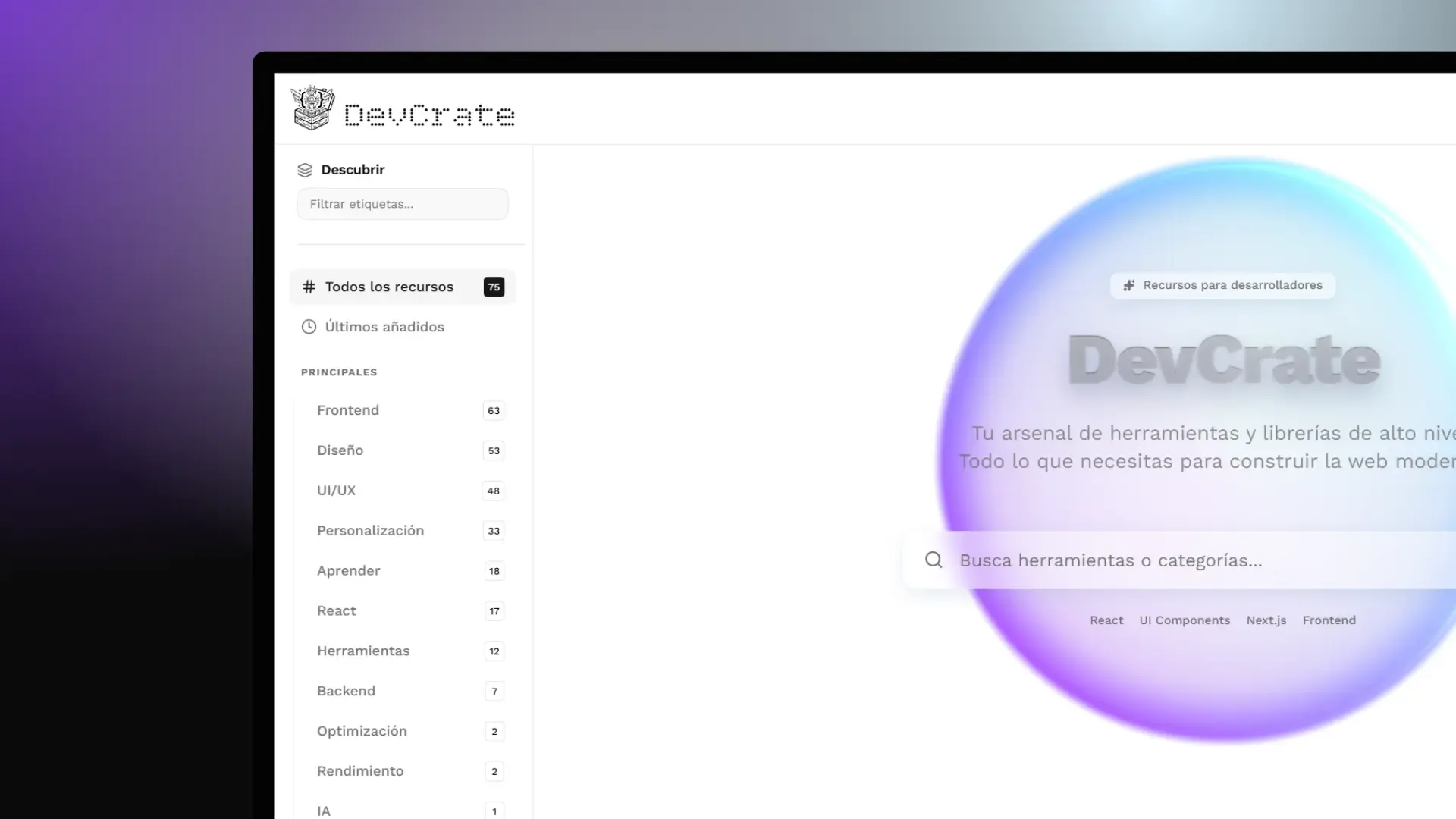Select the Aprender category
Screen dimensions: 1456x819
[x=349, y=571]
